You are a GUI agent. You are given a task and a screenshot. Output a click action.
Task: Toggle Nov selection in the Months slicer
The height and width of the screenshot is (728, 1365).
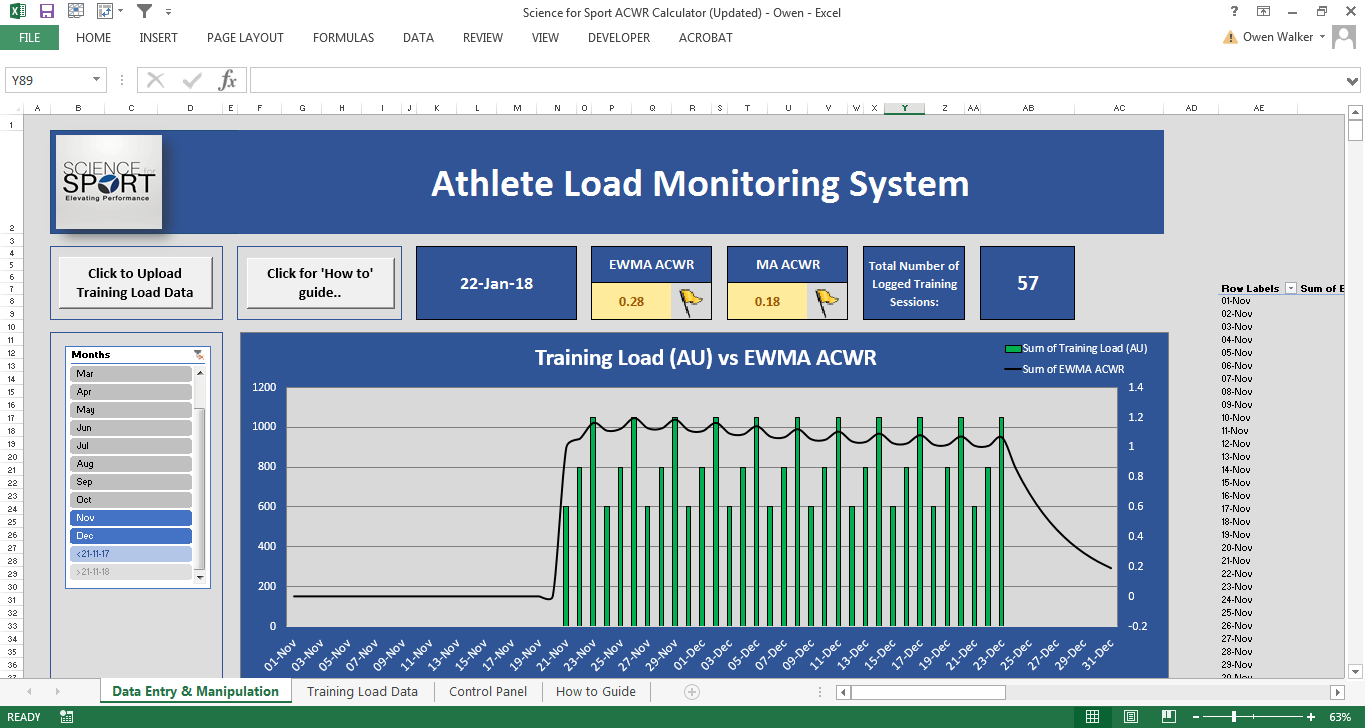pos(130,517)
